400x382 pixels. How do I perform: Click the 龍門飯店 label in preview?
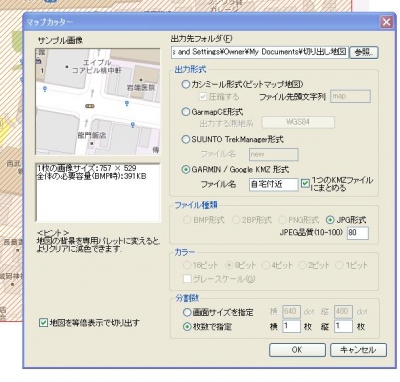pyautogui.click(x=92, y=135)
